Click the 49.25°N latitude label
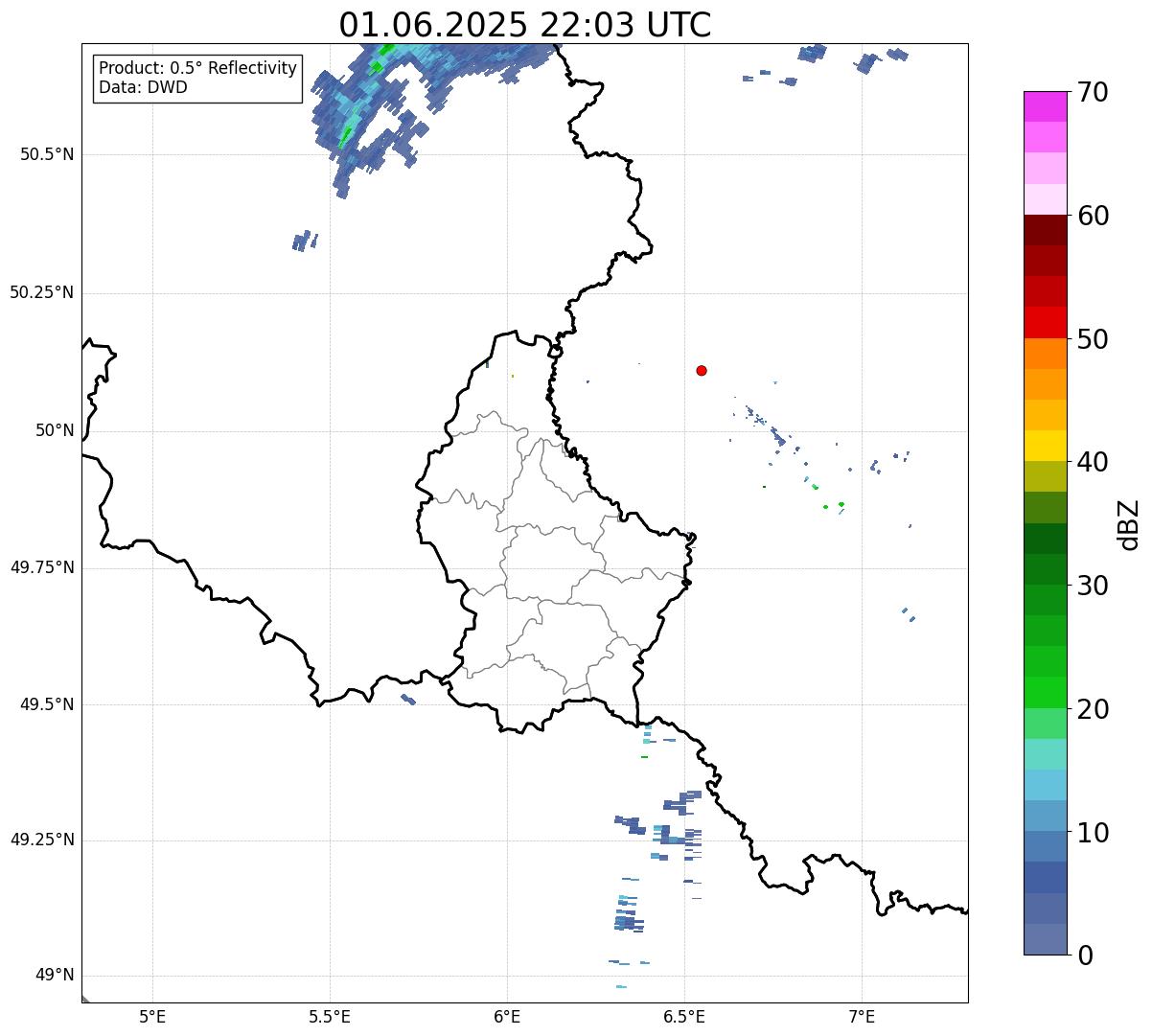Image resolution: width=1152 pixels, height=1036 pixels. point(41,840)
